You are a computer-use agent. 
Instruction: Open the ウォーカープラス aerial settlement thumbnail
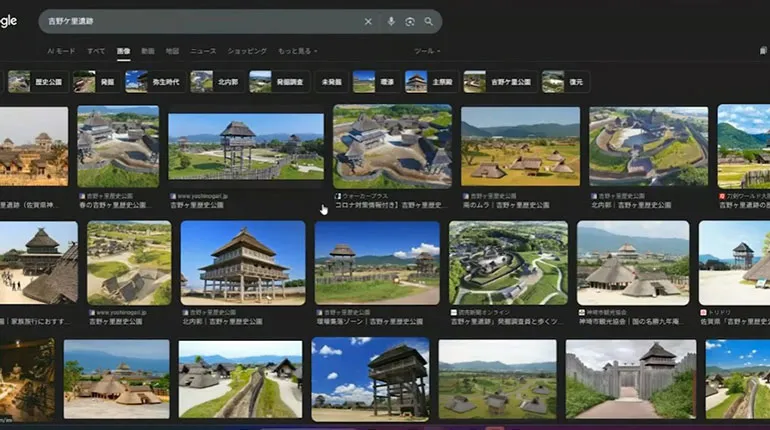[392, 146]
